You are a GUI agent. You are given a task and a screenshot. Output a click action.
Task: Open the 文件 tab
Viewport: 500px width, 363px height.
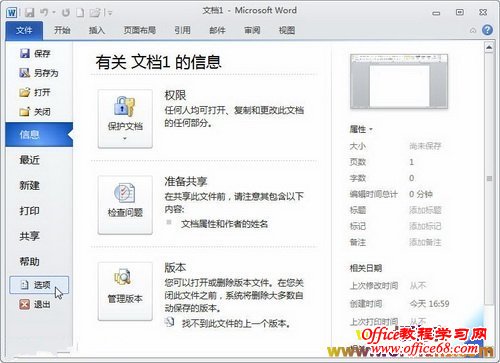click(24, 31)
